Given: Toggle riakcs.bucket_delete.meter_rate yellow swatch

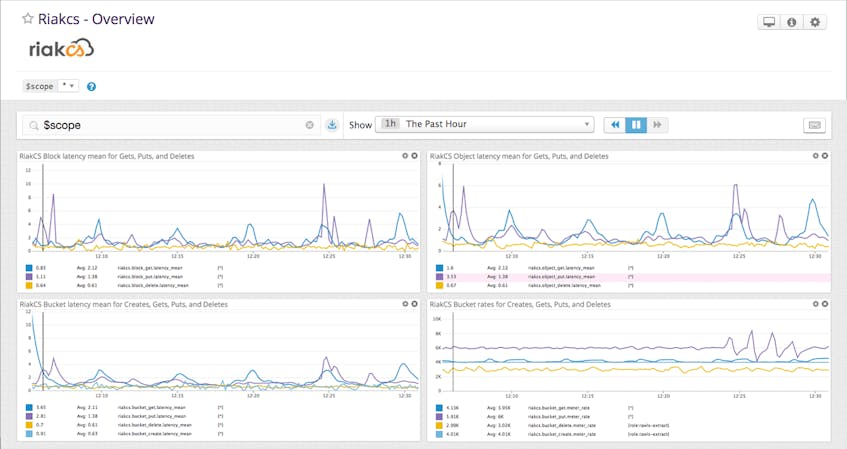Looking at the screenshot, I should [x=439, y=425].
